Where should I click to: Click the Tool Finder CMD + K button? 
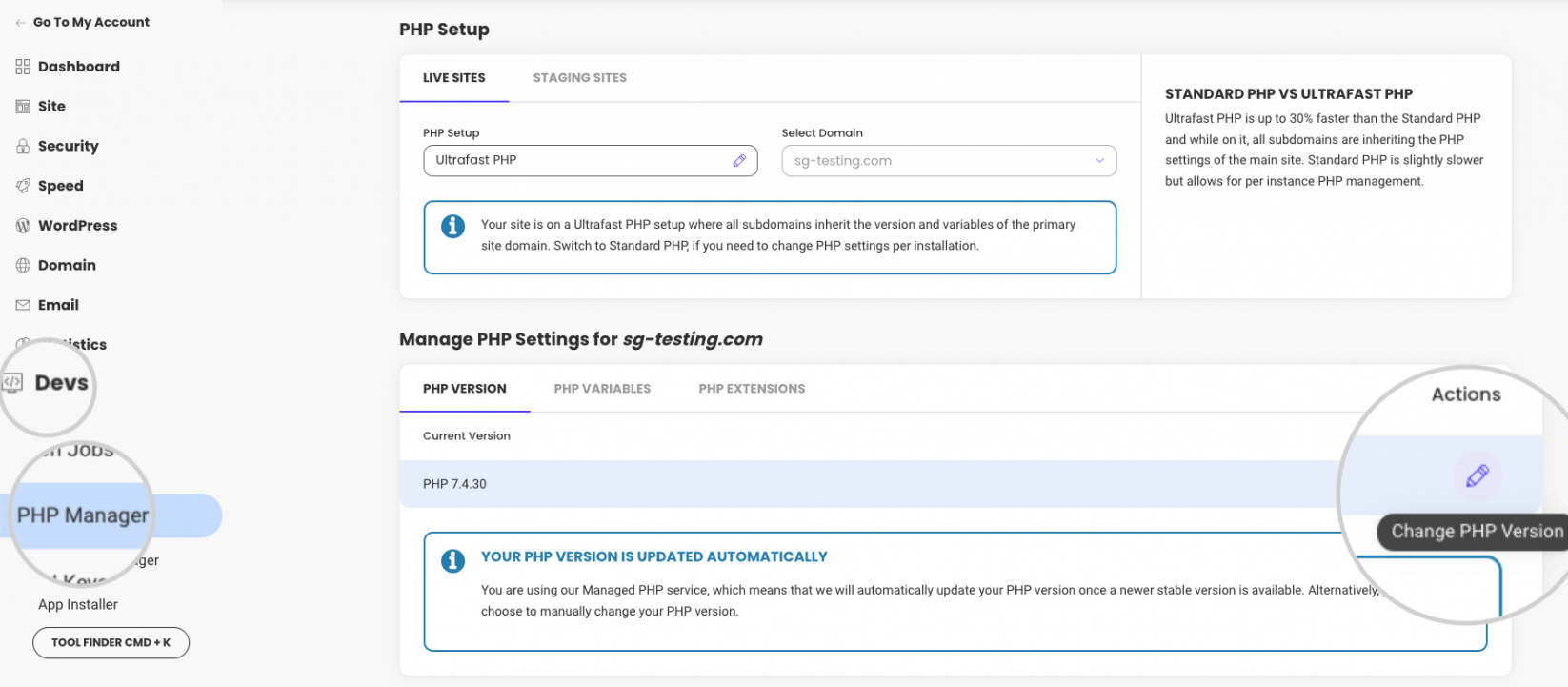tap(111, 643)
